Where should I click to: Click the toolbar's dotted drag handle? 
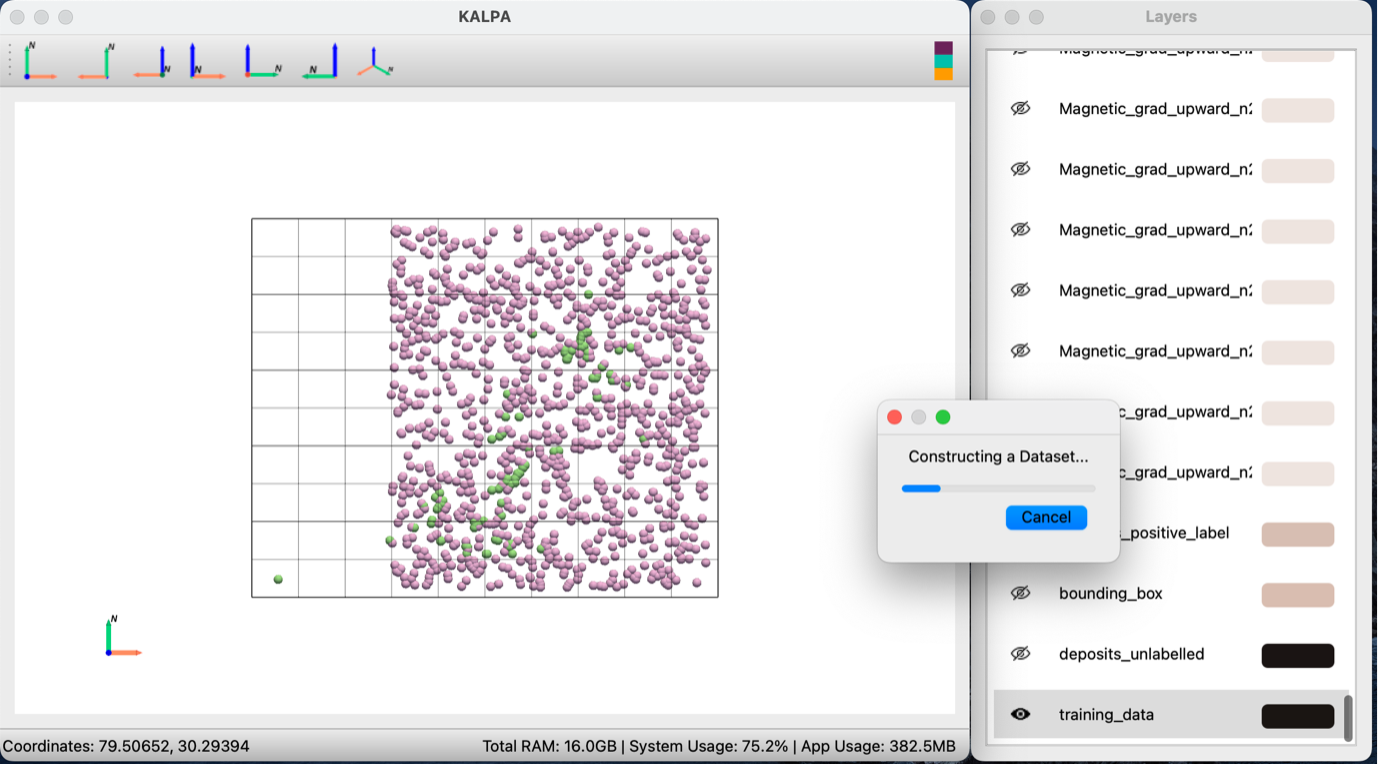coord(10,61)
